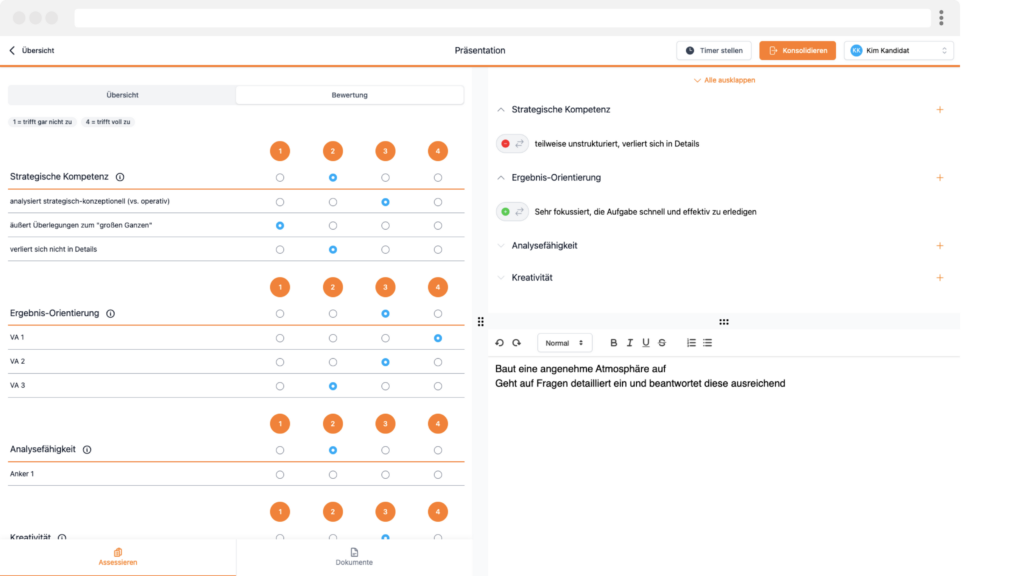Viewport: 1024px width, 576px height.
Task: Rate Ergebnis-Orientierung as 4
Action: [438, 313]
